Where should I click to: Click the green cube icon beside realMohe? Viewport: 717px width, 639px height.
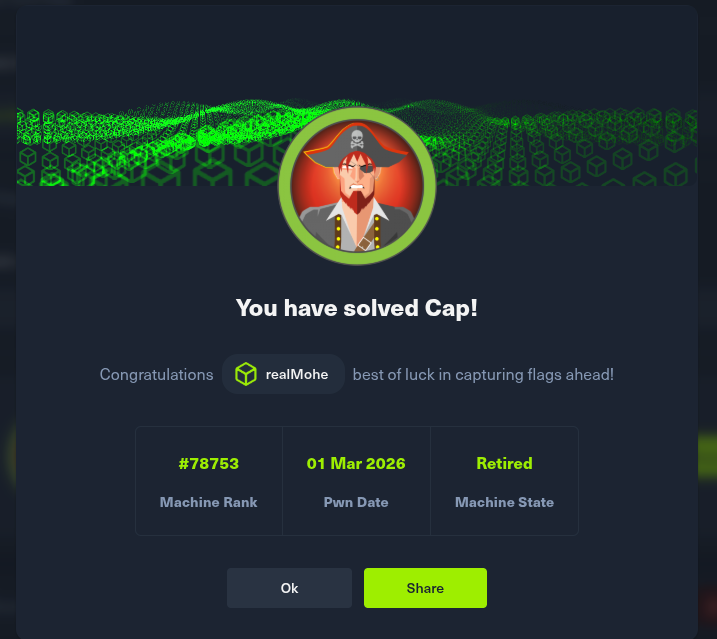pos(246,374)
